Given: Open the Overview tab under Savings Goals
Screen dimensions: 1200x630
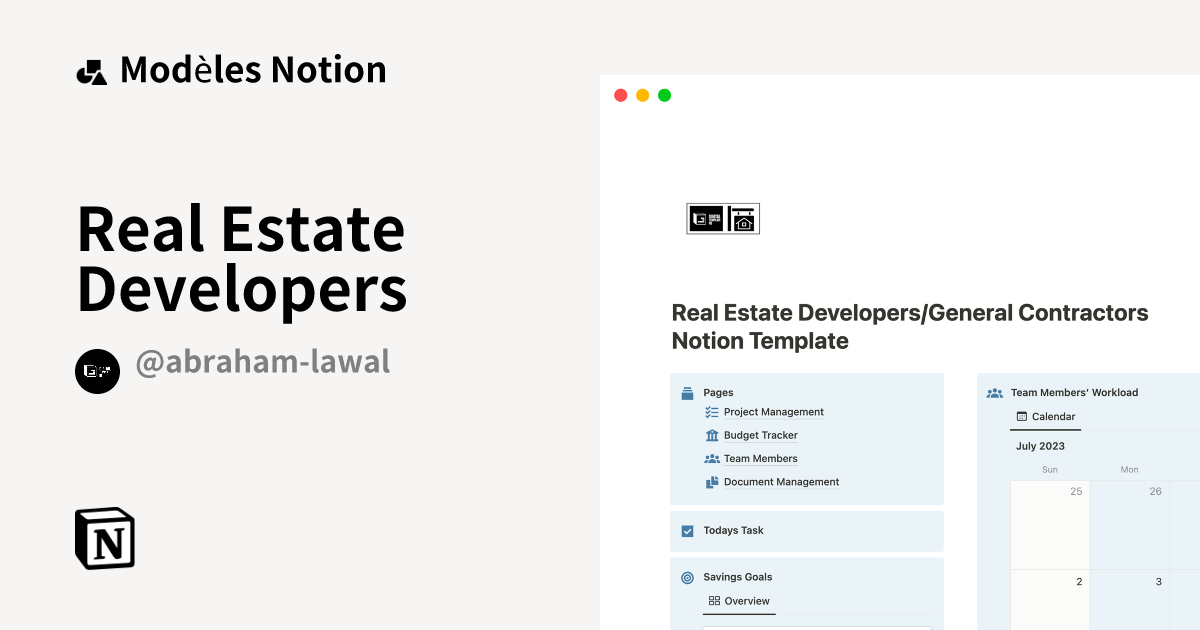Looking at the screenshot, I should 745,601.
